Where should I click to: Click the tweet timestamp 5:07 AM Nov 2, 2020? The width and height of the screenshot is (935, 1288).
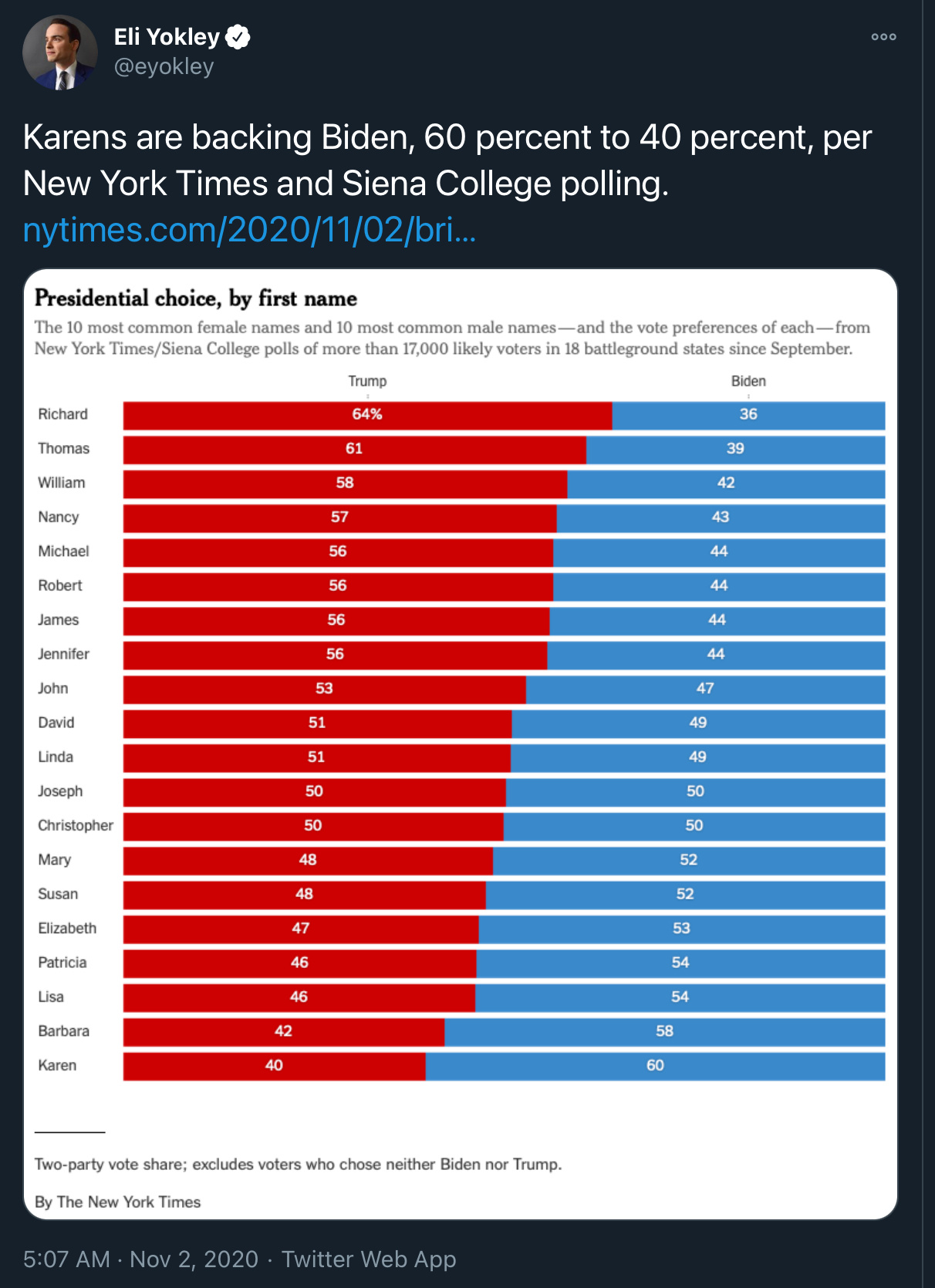pyautogui.click(x=140, y=1259)
